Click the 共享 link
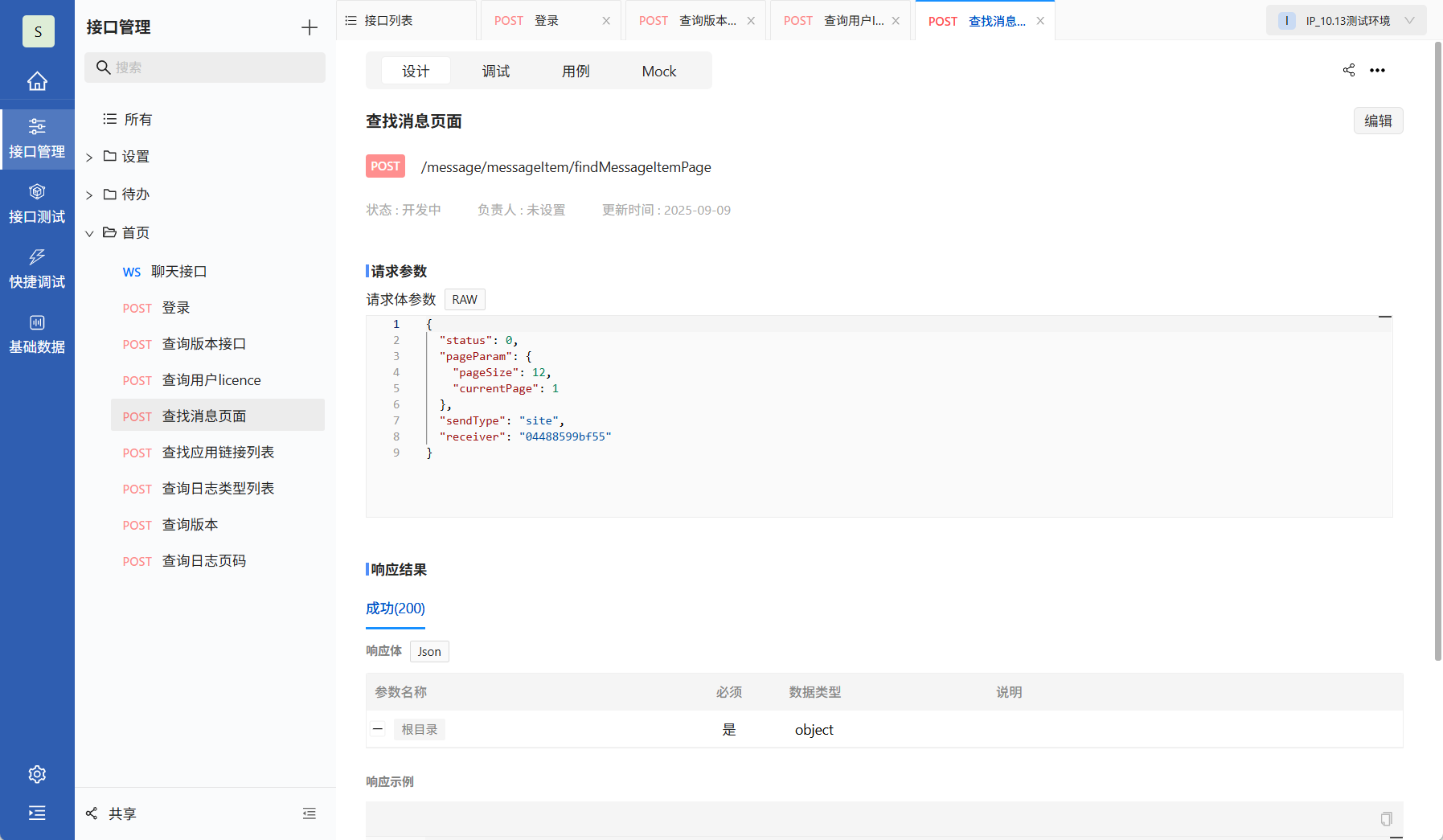 (x=123, y=813)
